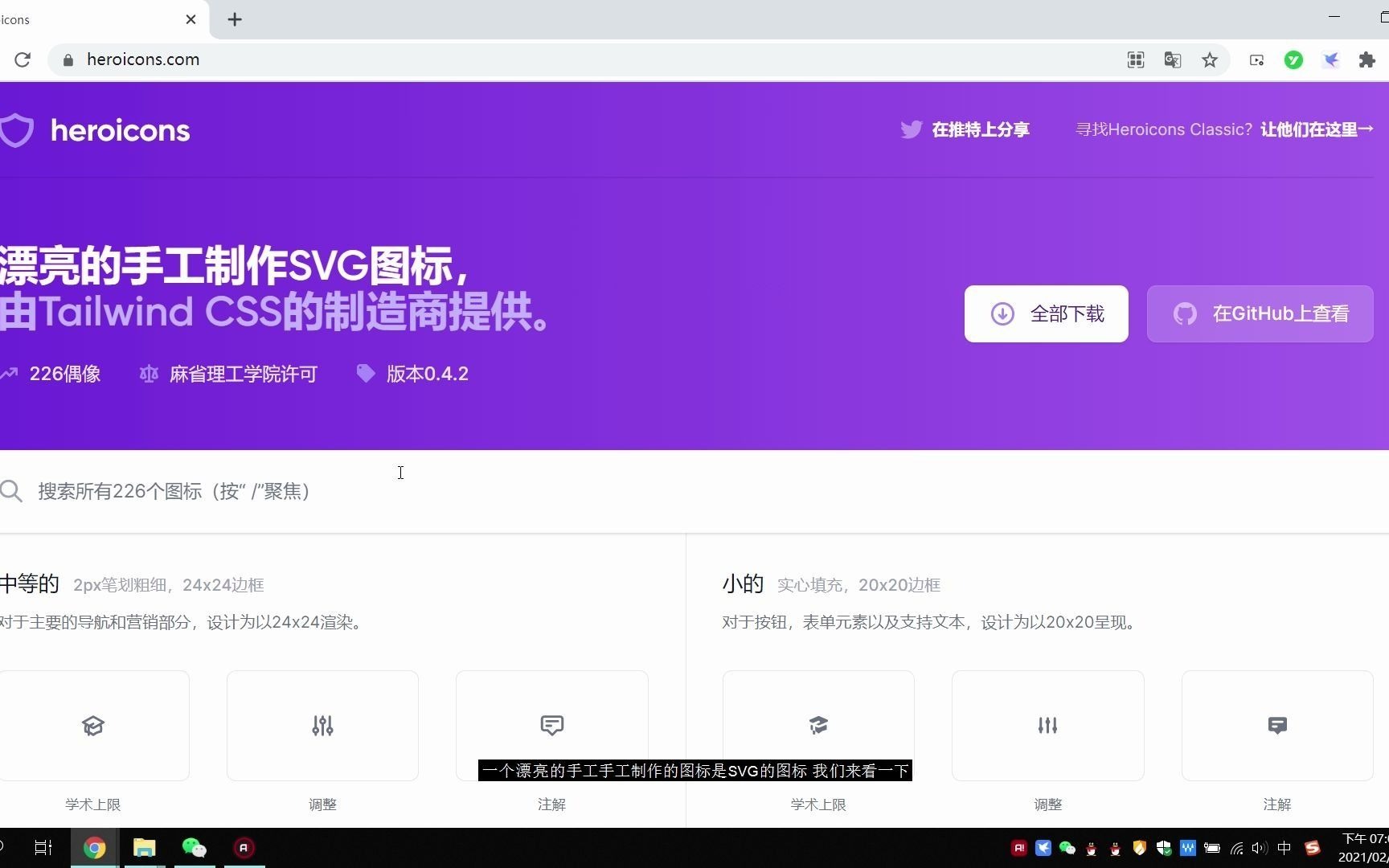Click the 在GitHub上查看 button
Image resolution: width=1389 pixels, height=868 pixels.
1260,313
